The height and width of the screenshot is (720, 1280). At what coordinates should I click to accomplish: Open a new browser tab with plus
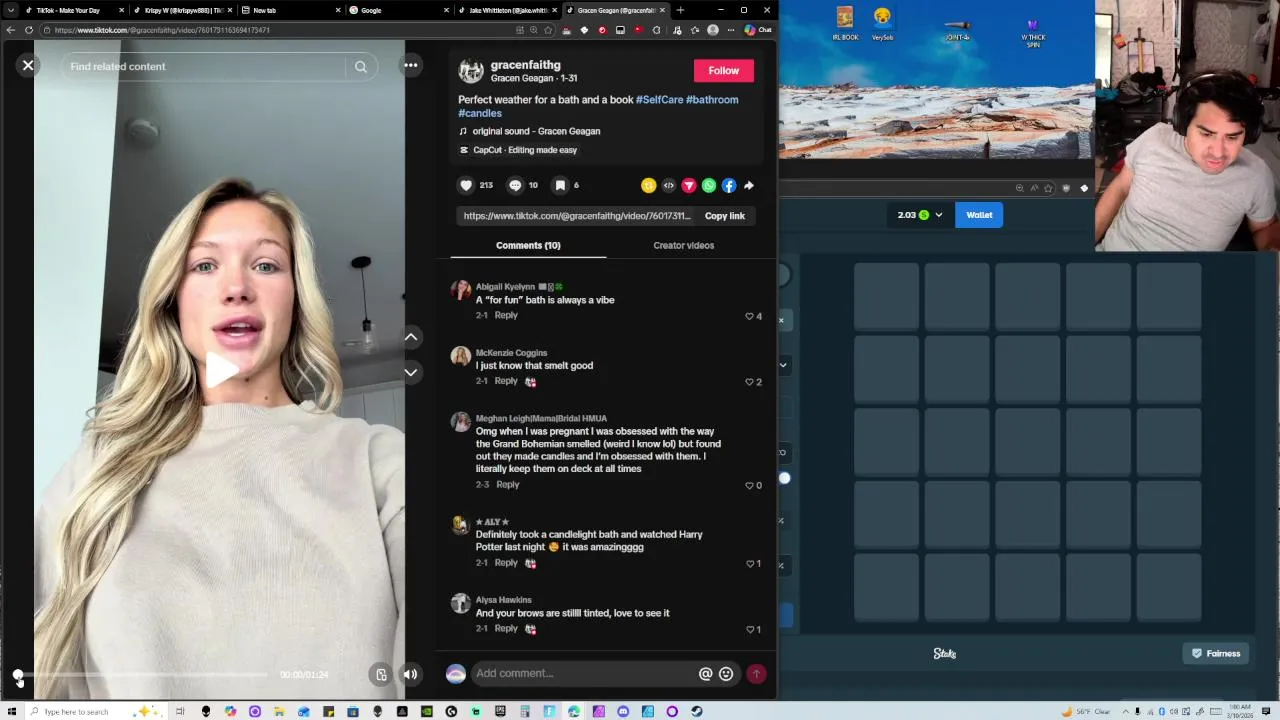(680, 10)
